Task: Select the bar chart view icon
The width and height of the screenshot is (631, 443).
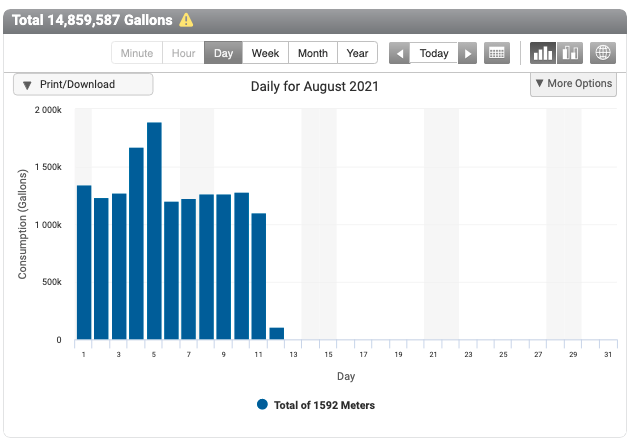Action: pos(543,53)
